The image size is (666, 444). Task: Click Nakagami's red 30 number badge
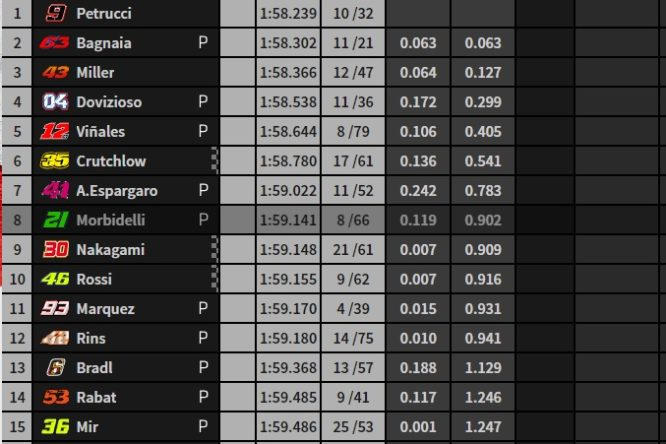coord(56,249)
